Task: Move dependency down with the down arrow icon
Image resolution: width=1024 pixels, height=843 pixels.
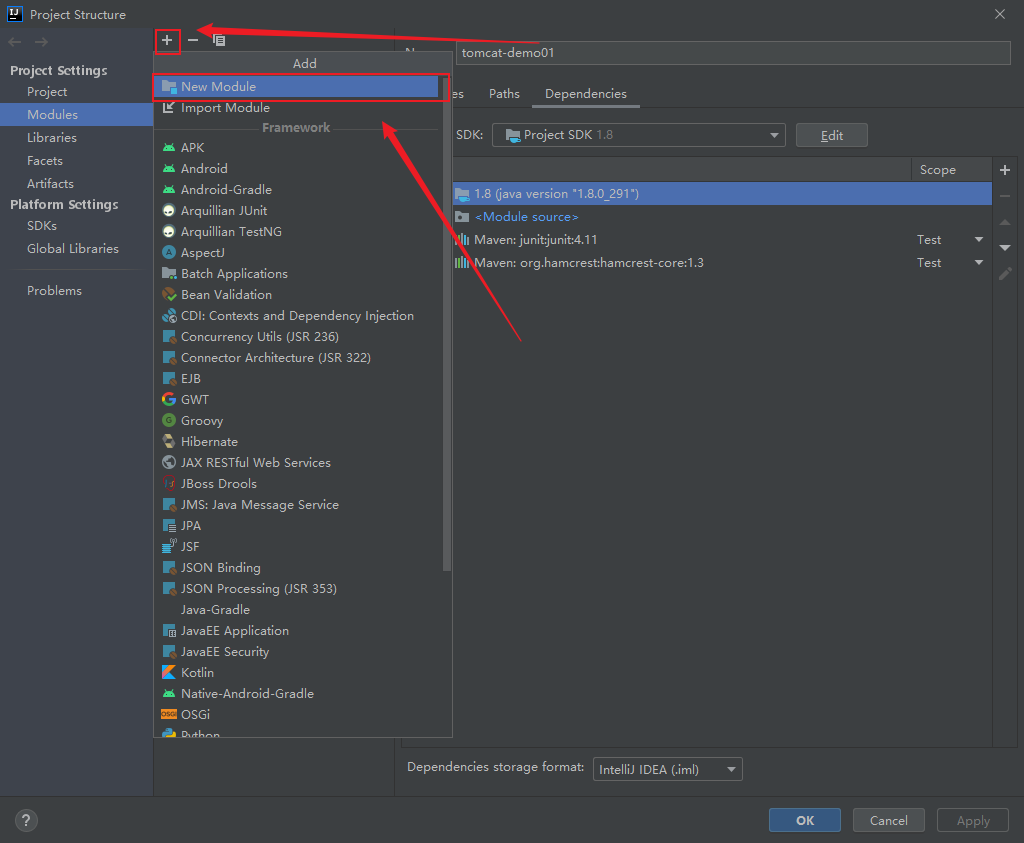Action: click(1005, 247)
